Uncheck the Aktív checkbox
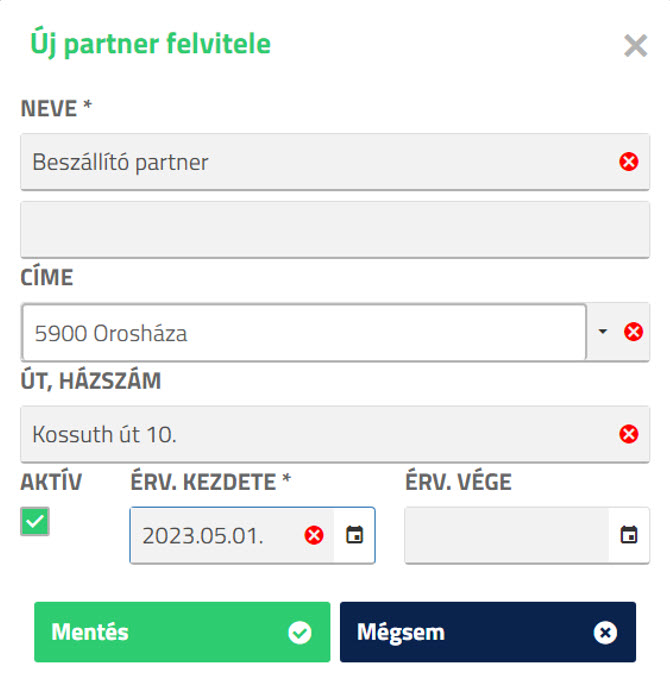This screenshot has height=682, width=670. tap(35, 521)
